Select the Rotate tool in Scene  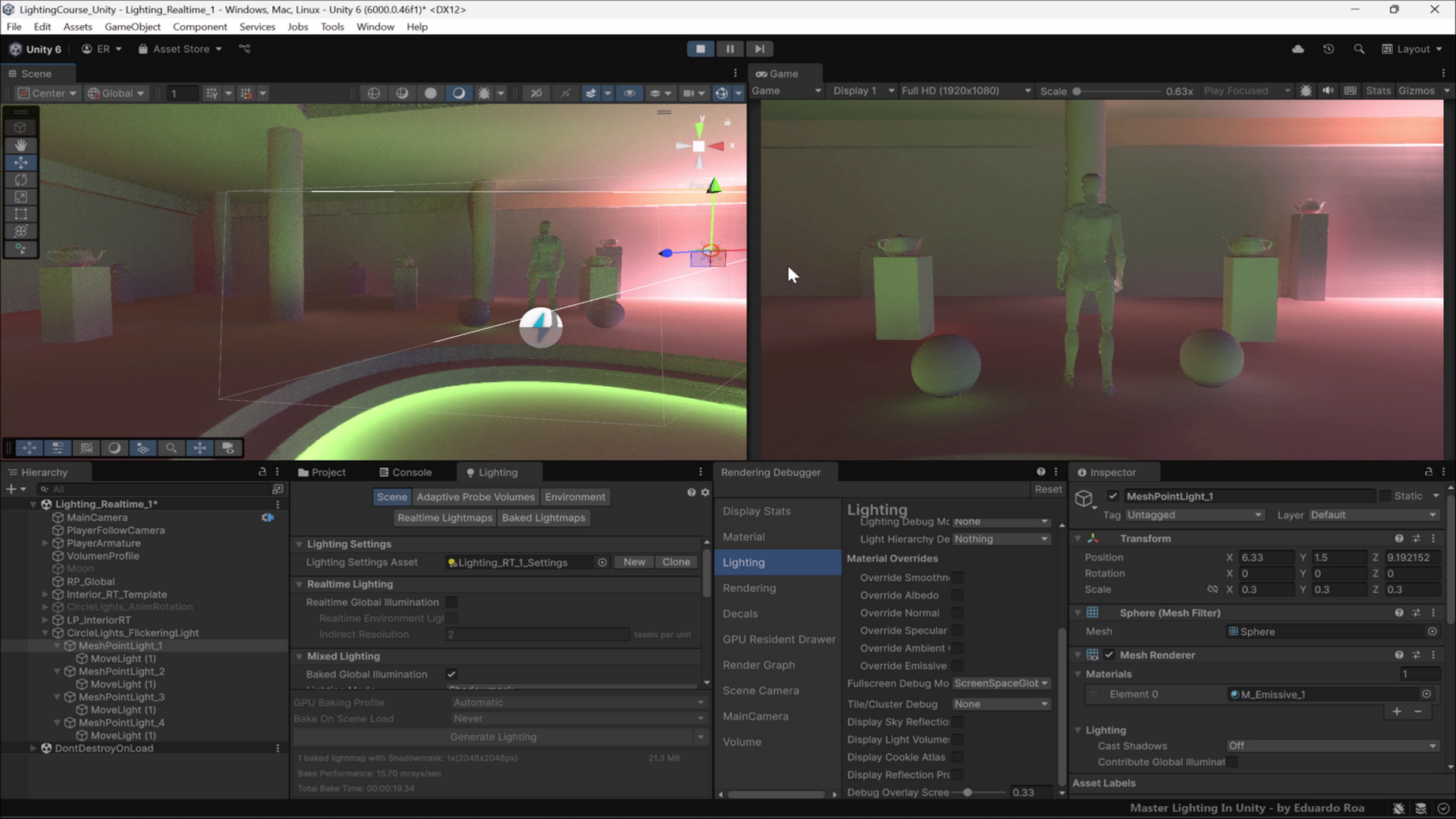point(20,180)
